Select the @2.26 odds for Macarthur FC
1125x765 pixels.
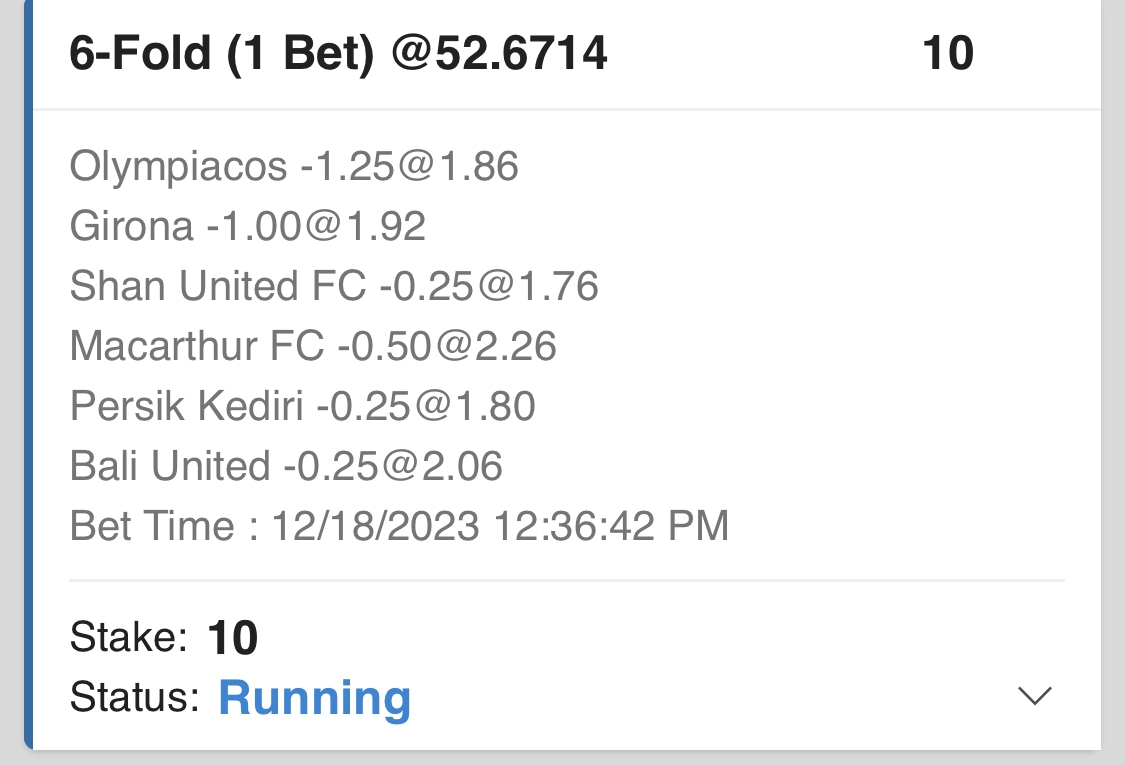pos(498,346)
